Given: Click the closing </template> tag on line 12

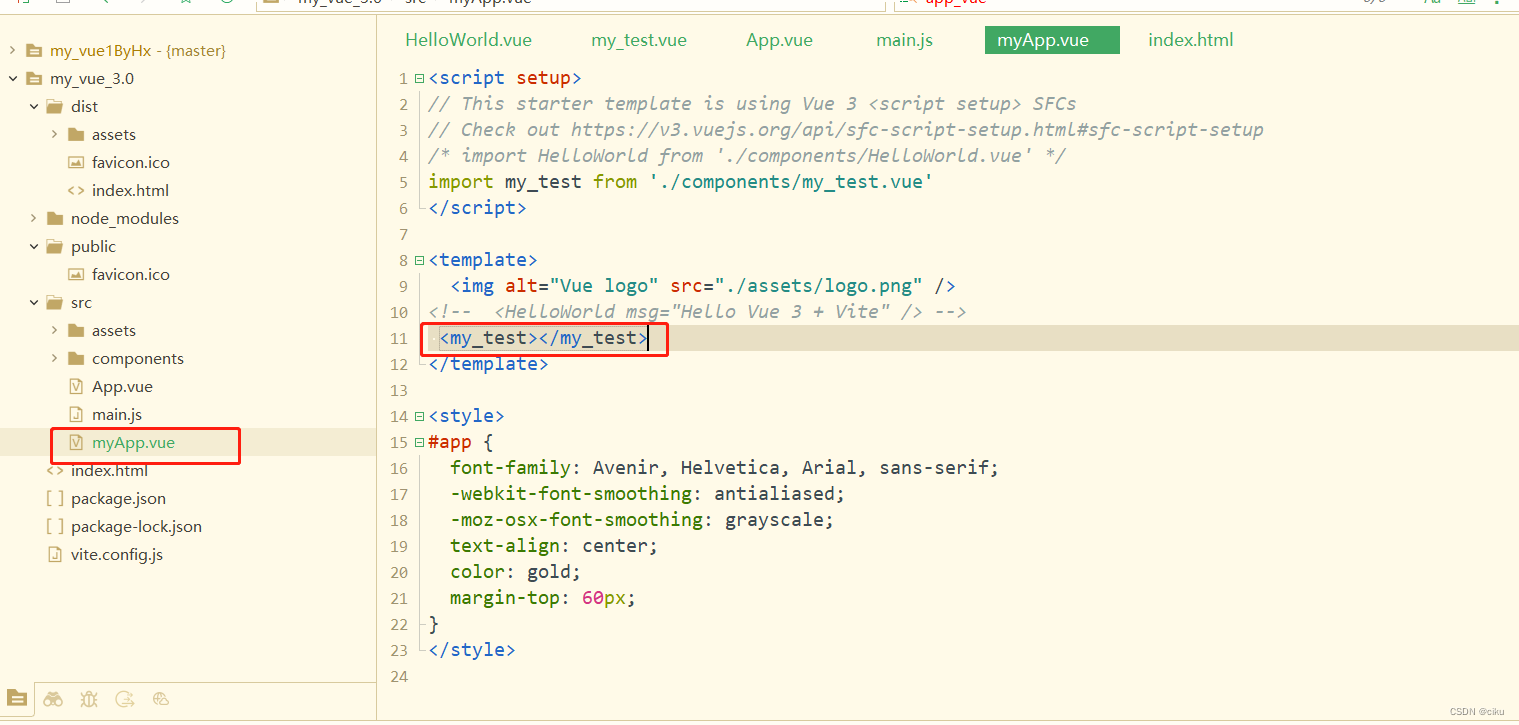Looking at the screenshot, I should [488, 364].
